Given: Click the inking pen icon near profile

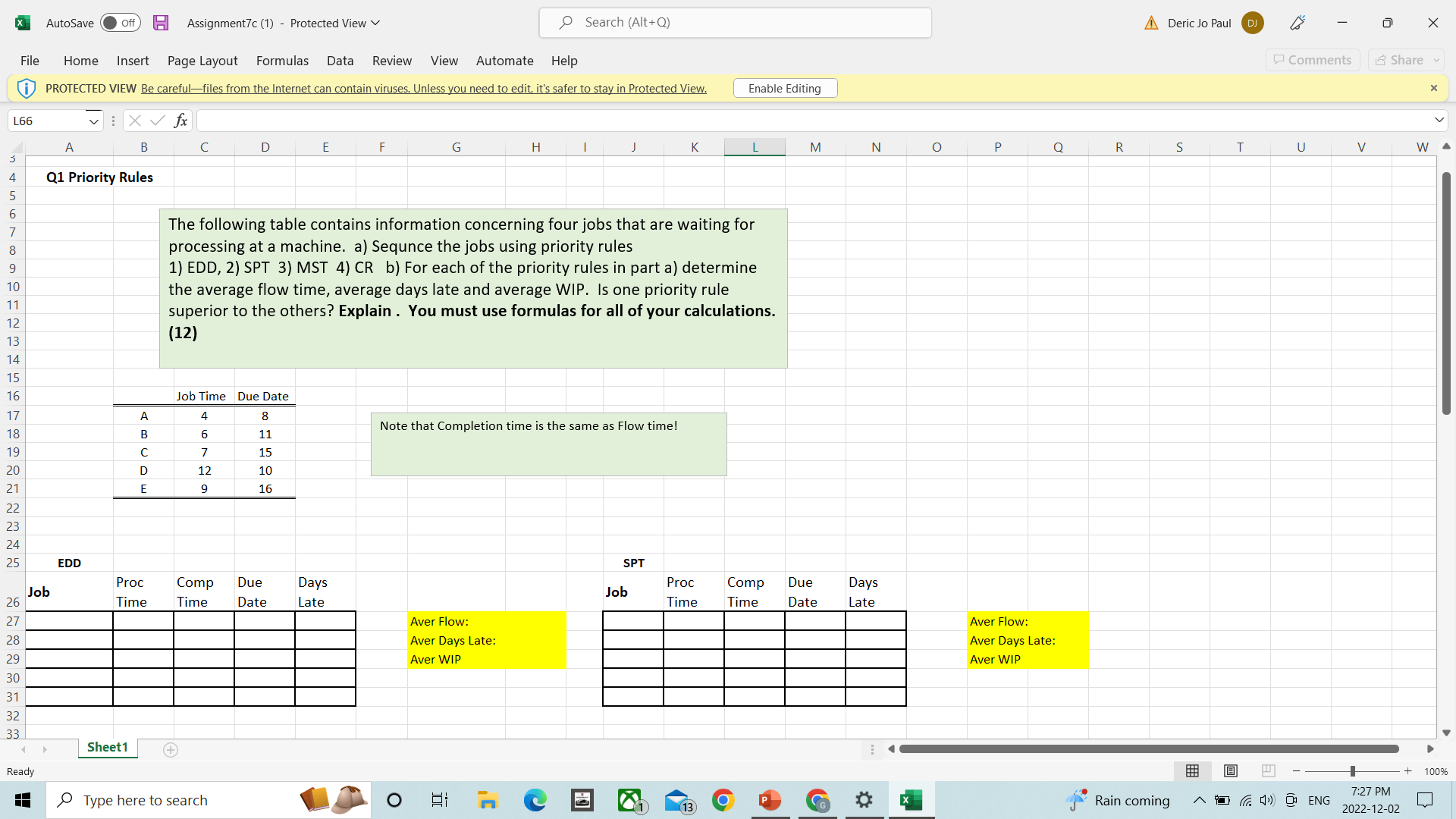Looking at the screenshot, I should tap(1297, 23).
